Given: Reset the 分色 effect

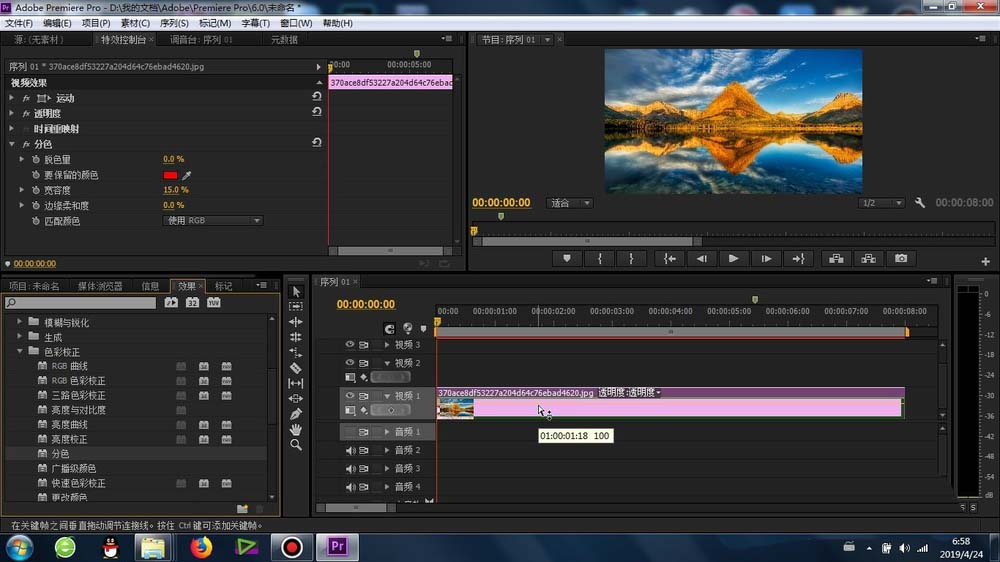Looking at the screenshot, I should pyautogui.click(x=316, y=142).
